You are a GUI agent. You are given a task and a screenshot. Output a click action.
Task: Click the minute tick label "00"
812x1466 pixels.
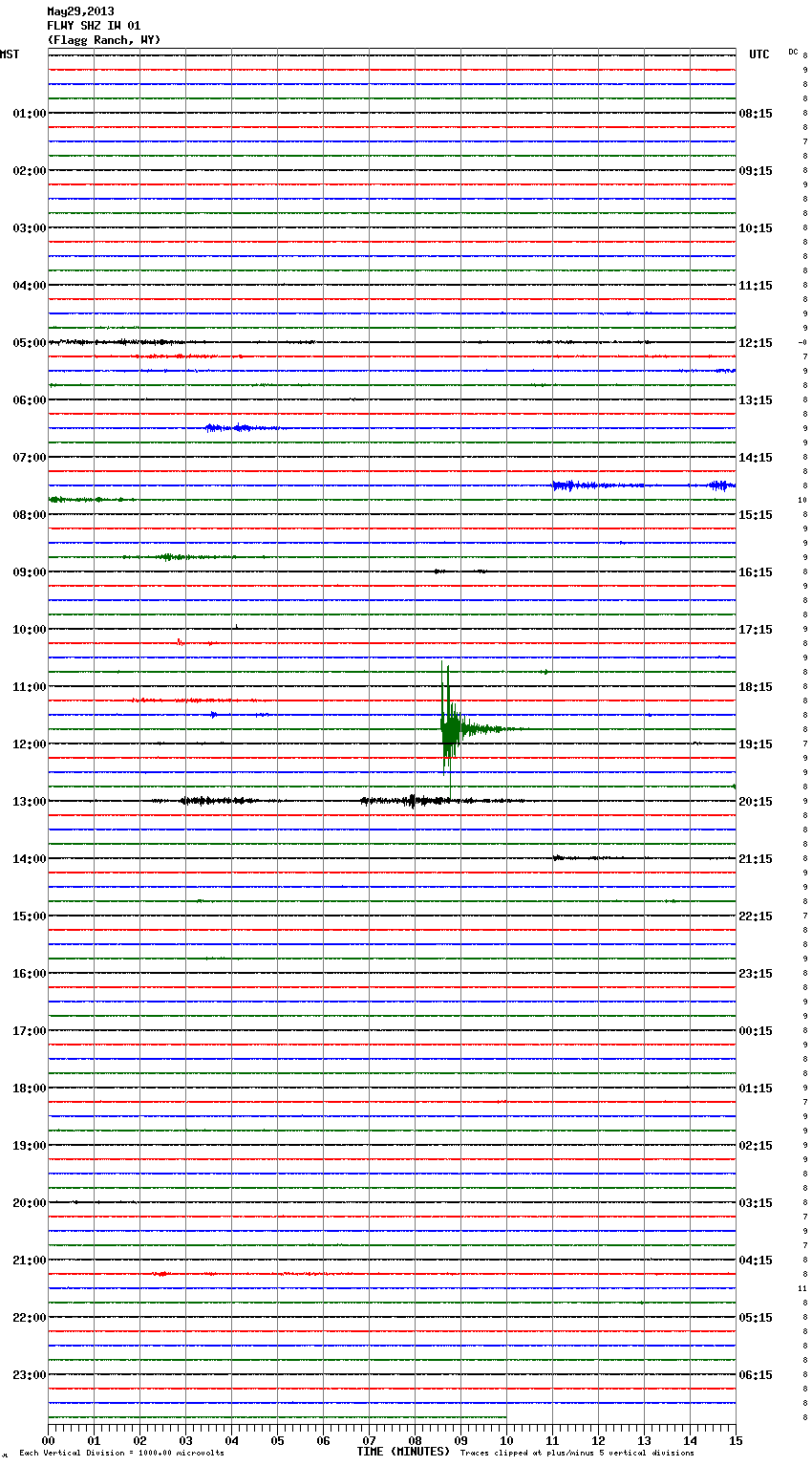(48, 1440)
